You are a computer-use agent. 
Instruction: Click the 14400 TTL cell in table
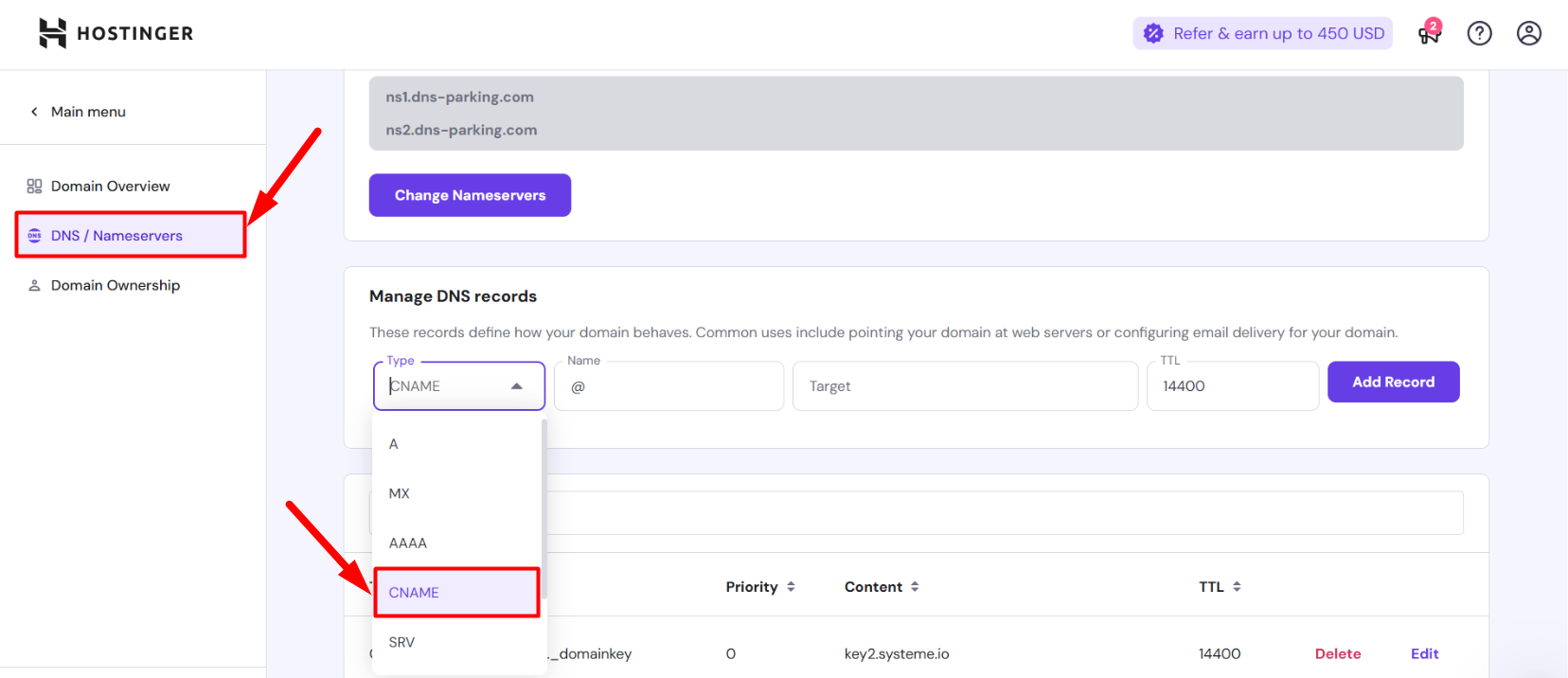(x=1220, y=654)
